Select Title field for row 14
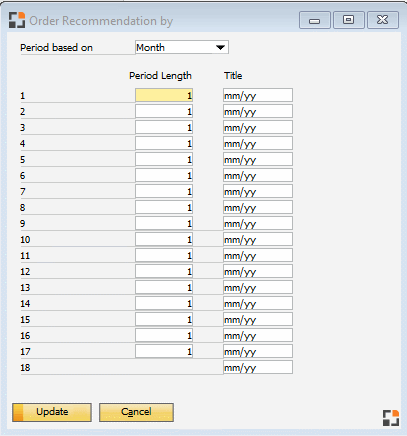 pyautogui.click(x=258, y=303)
